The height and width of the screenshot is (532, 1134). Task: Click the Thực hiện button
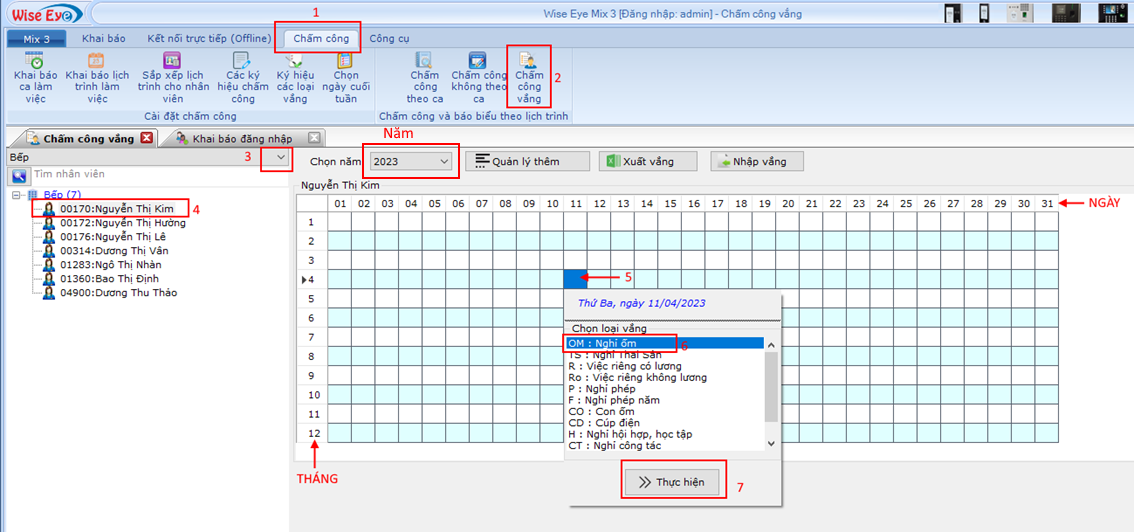pyautogui.click(x=671, y=482)
